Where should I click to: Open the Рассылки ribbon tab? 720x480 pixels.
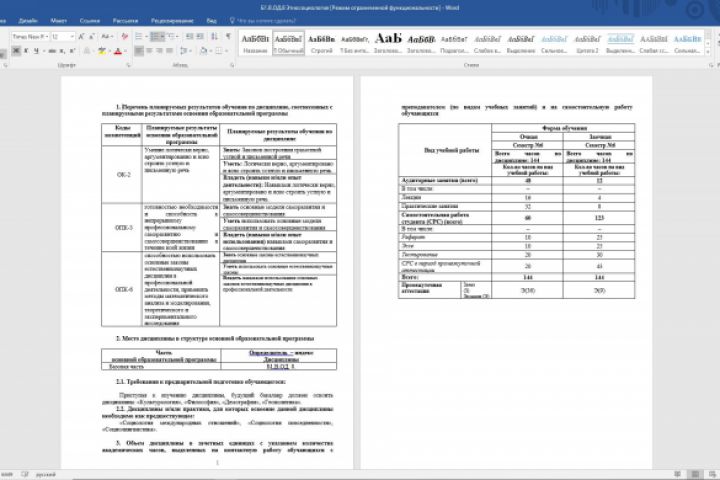pyautogui.click(x=125, y=21)
